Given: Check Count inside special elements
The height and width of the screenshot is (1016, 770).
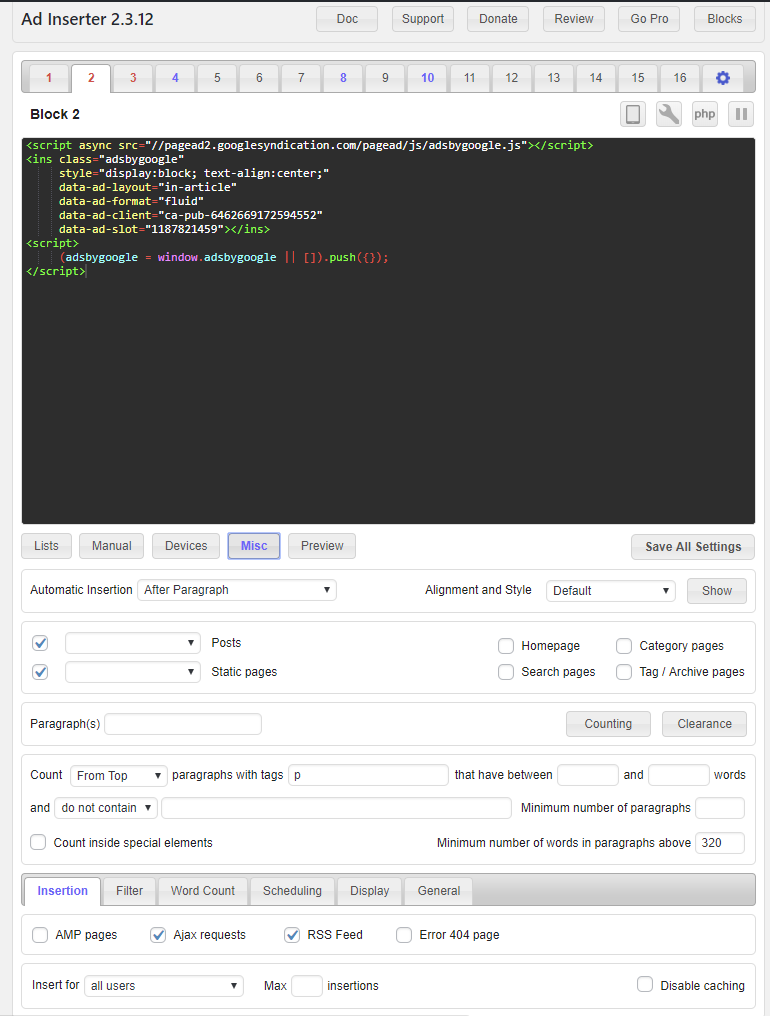Looking at the screenshot, I should [x=38, y=842].
